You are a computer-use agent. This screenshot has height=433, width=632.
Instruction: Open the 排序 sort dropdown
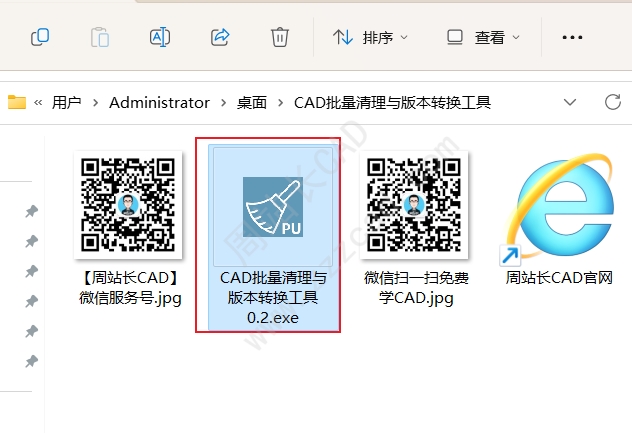pyautogui.click(x=370, y=37)
